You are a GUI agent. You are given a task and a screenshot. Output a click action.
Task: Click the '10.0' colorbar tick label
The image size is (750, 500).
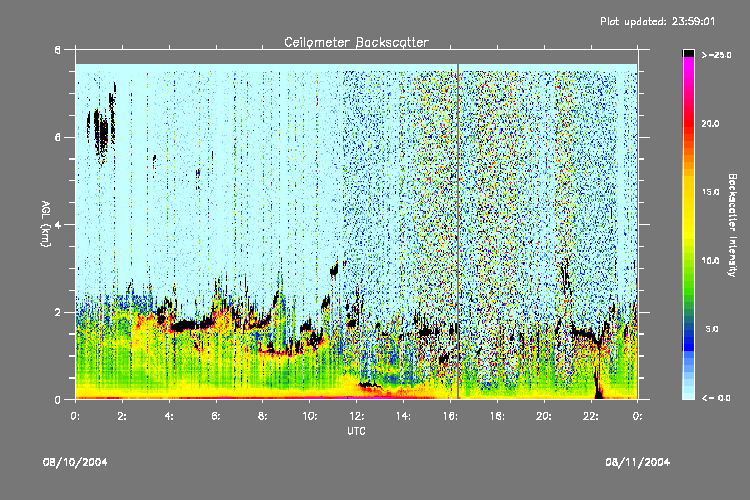[710, 261]
